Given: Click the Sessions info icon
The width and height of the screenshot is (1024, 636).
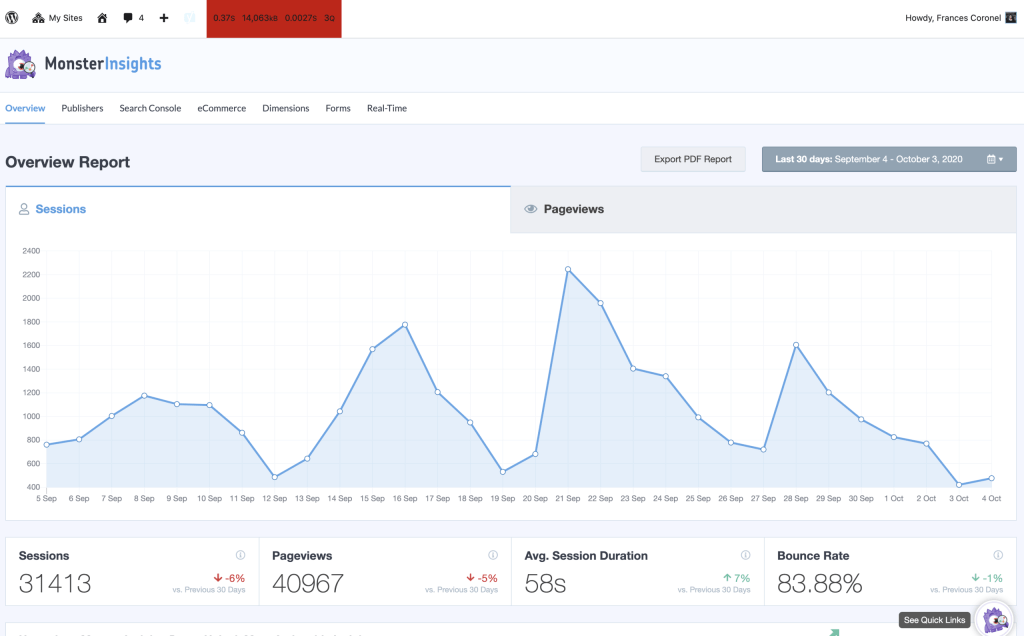Looking at the screenshot, I should (x=241, y=555).
